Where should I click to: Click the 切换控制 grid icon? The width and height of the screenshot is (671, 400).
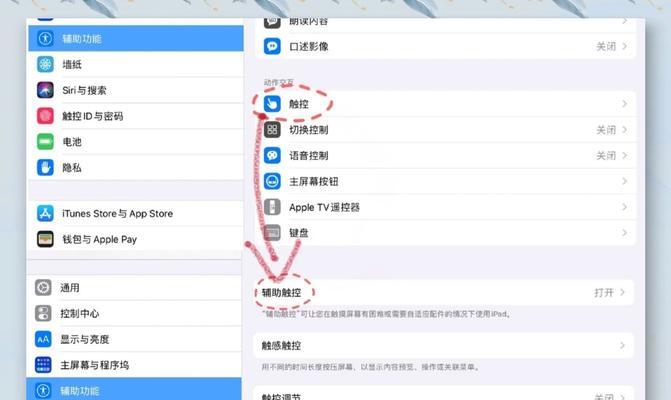click(272, 130)
